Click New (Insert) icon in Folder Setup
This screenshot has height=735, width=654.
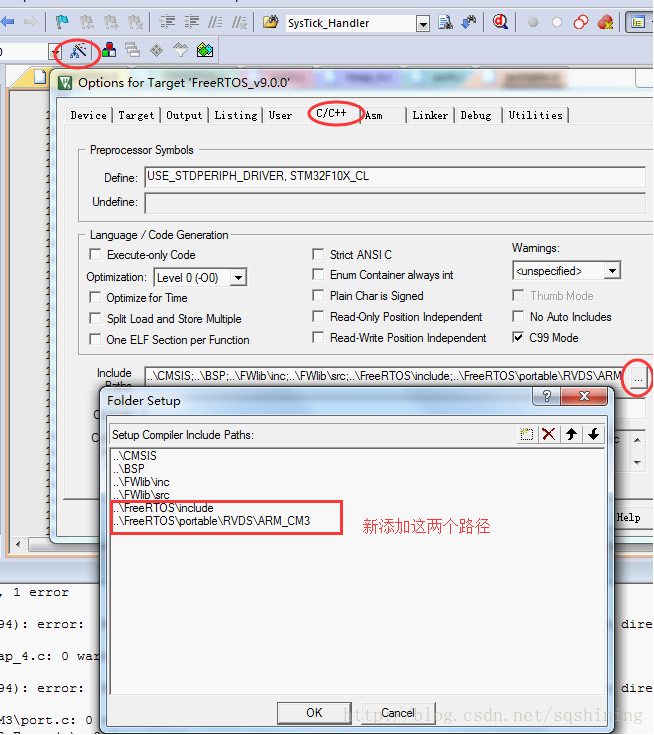point(526,435)
